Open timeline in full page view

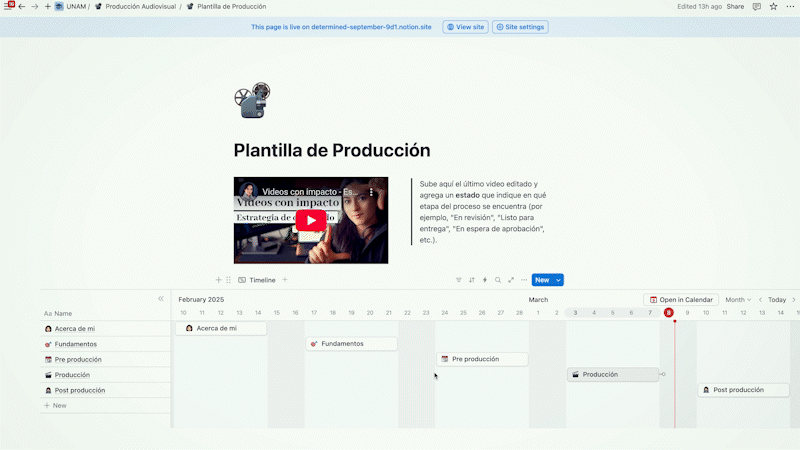tap(511, 280)
